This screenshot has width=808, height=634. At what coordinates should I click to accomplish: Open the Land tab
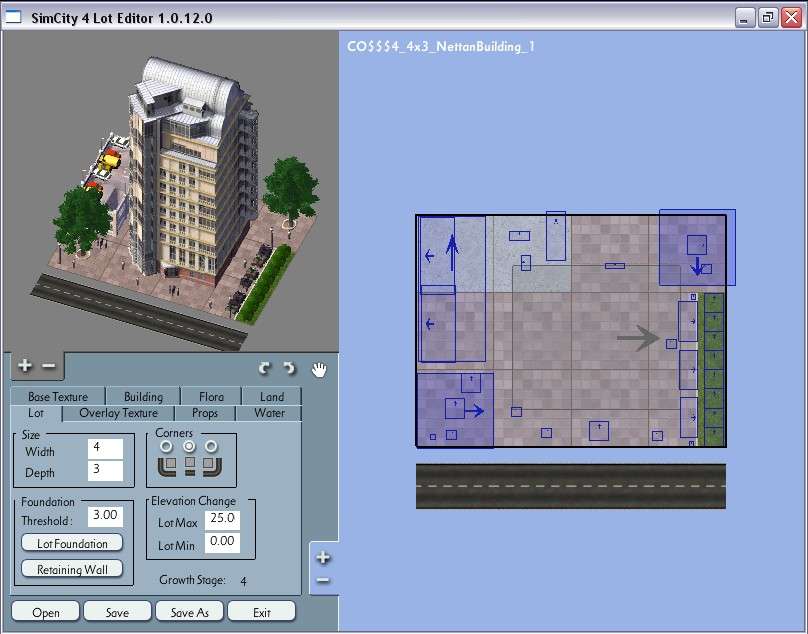272,396
